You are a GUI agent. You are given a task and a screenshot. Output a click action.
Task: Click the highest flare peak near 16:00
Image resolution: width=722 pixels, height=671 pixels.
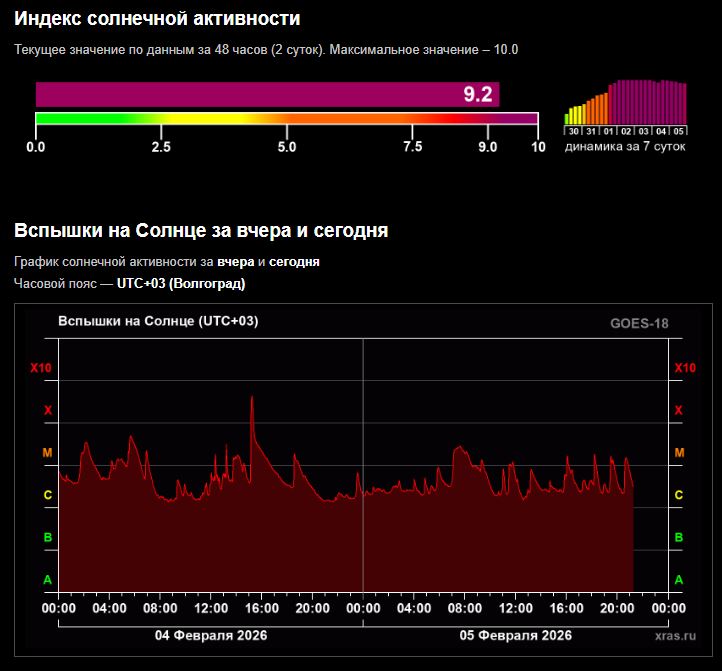(x=252, y=398)
